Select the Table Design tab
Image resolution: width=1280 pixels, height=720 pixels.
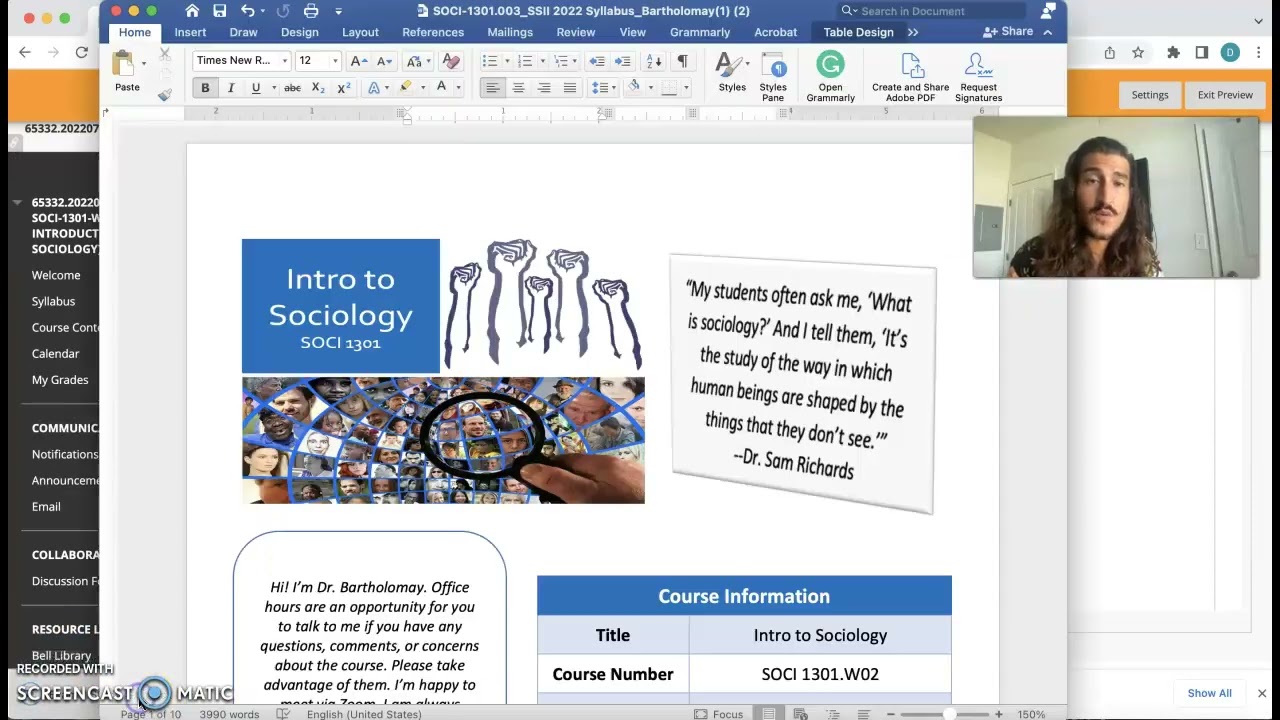858,32
